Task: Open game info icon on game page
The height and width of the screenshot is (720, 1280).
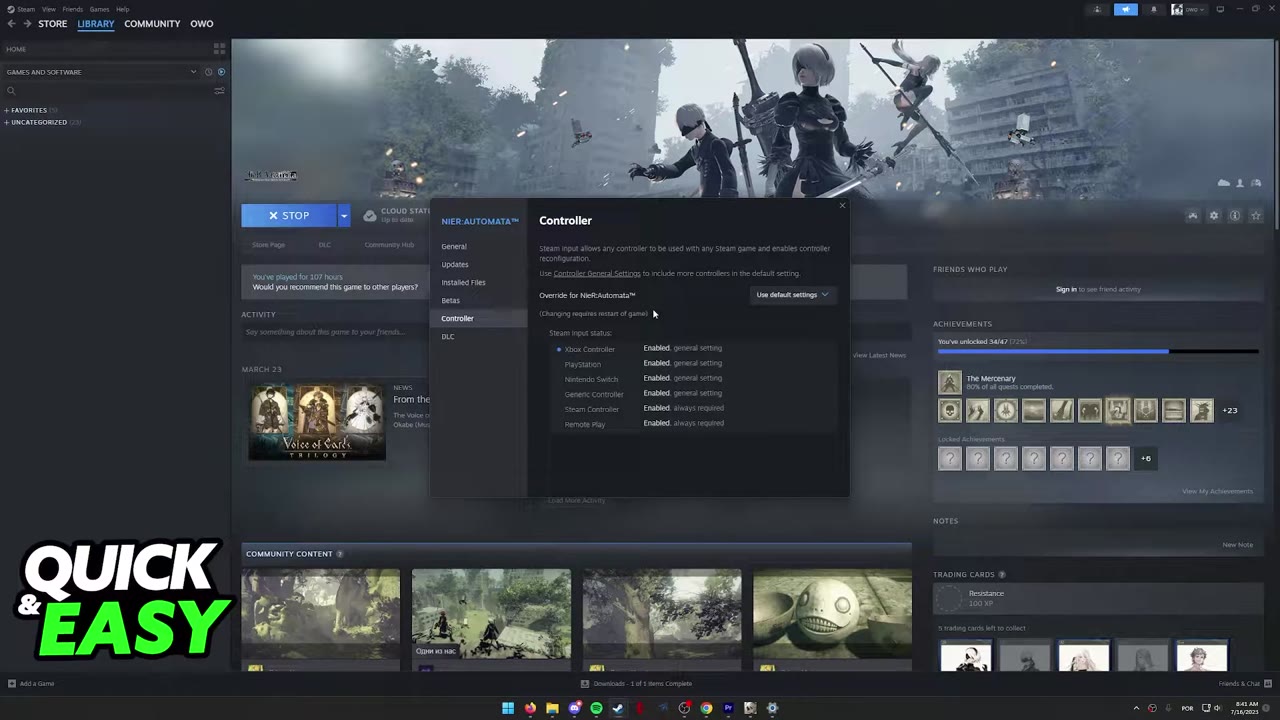Action: (1235, 216)
